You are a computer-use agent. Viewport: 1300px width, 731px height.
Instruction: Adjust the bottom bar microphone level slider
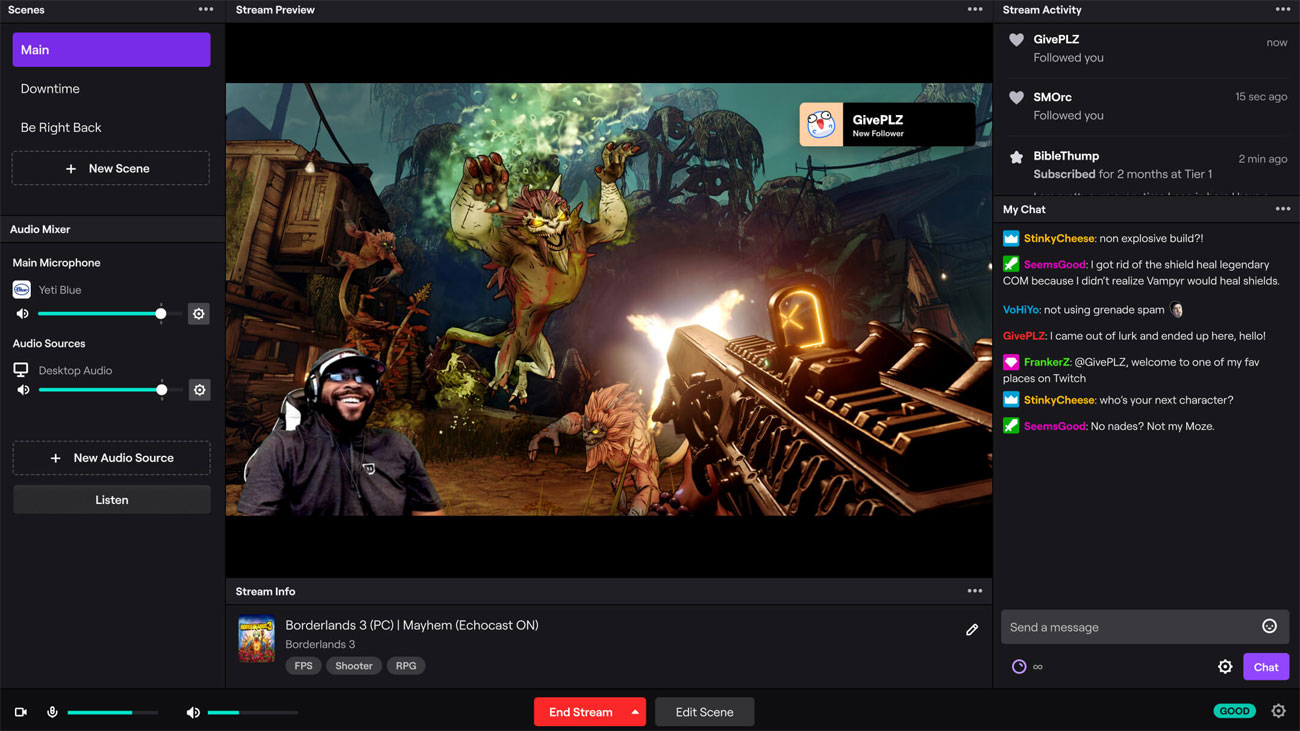click(112, 712)
